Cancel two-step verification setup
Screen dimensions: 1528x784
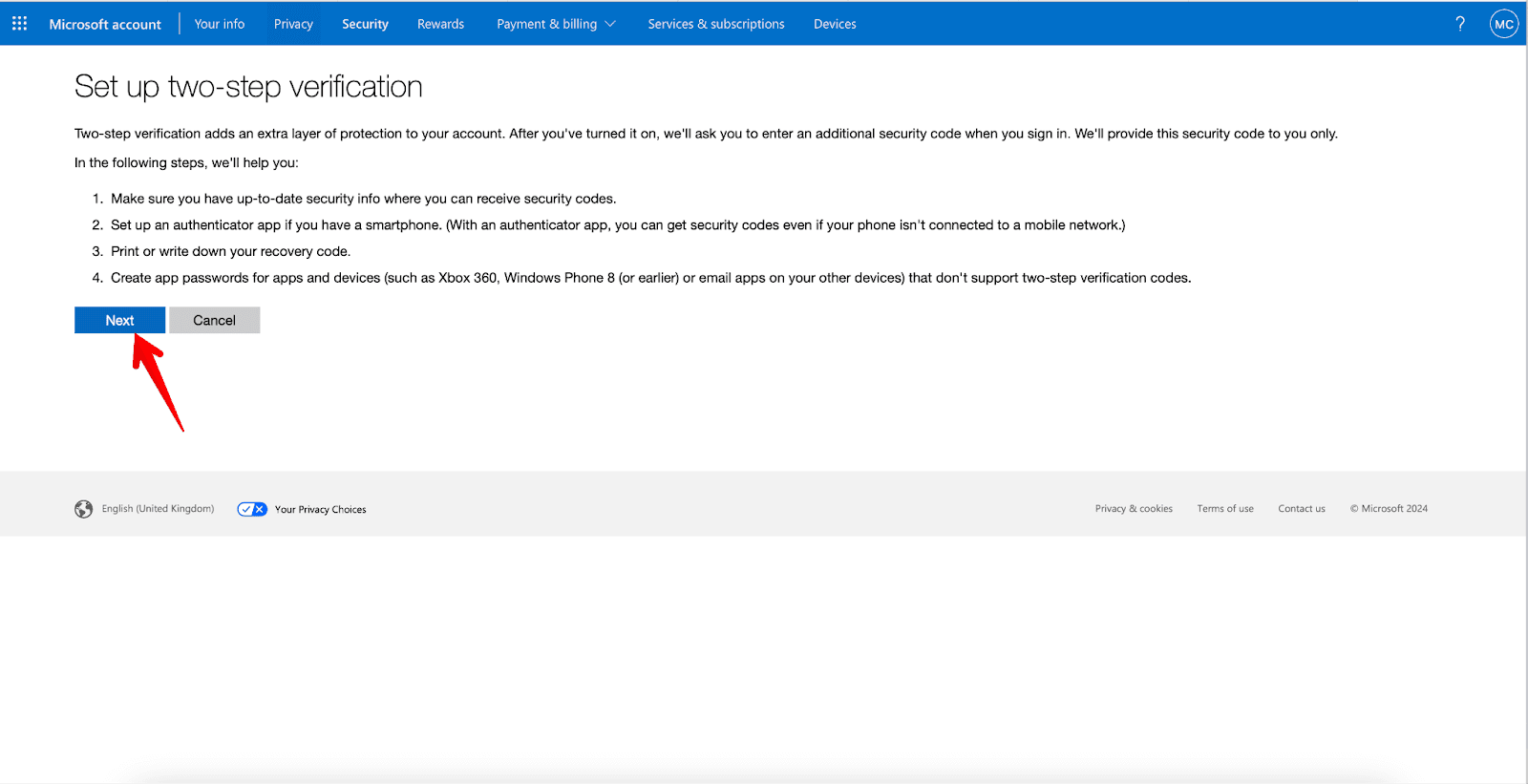pyautogui.click(x=214, y=320)
